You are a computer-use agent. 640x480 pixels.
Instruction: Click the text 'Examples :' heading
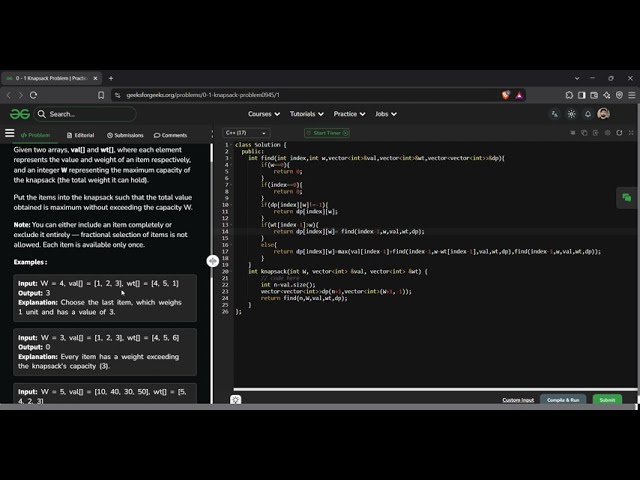pyautogui.click(x=30, y=262)
